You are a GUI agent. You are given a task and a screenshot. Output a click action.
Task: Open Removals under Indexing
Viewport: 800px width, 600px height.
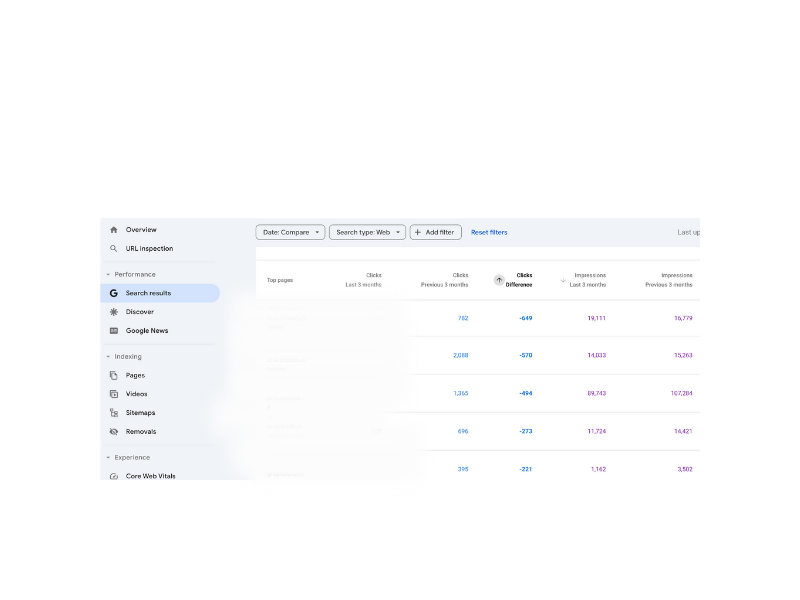point(141,432)
